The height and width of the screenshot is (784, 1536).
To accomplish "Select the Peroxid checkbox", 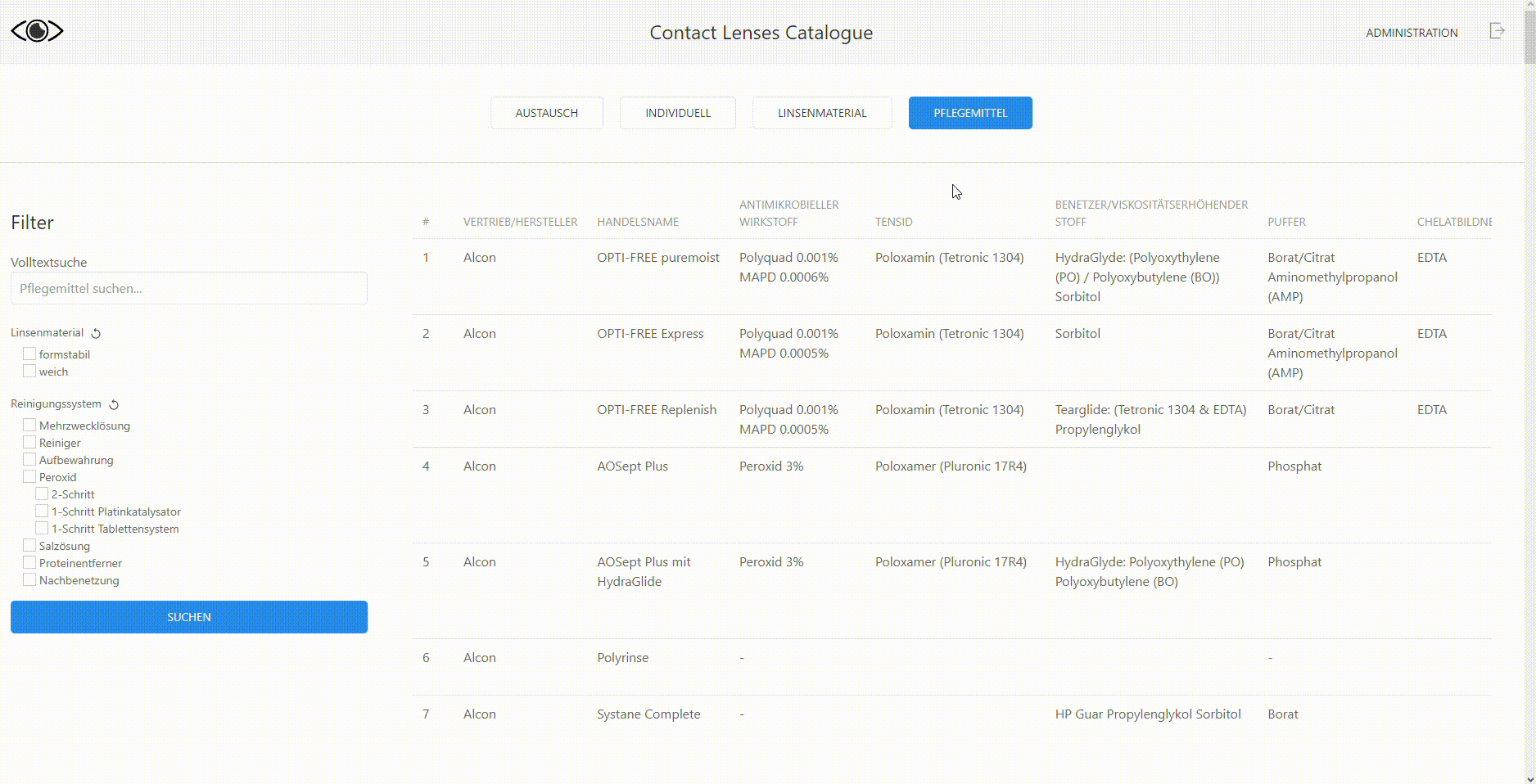I will 29,476.
